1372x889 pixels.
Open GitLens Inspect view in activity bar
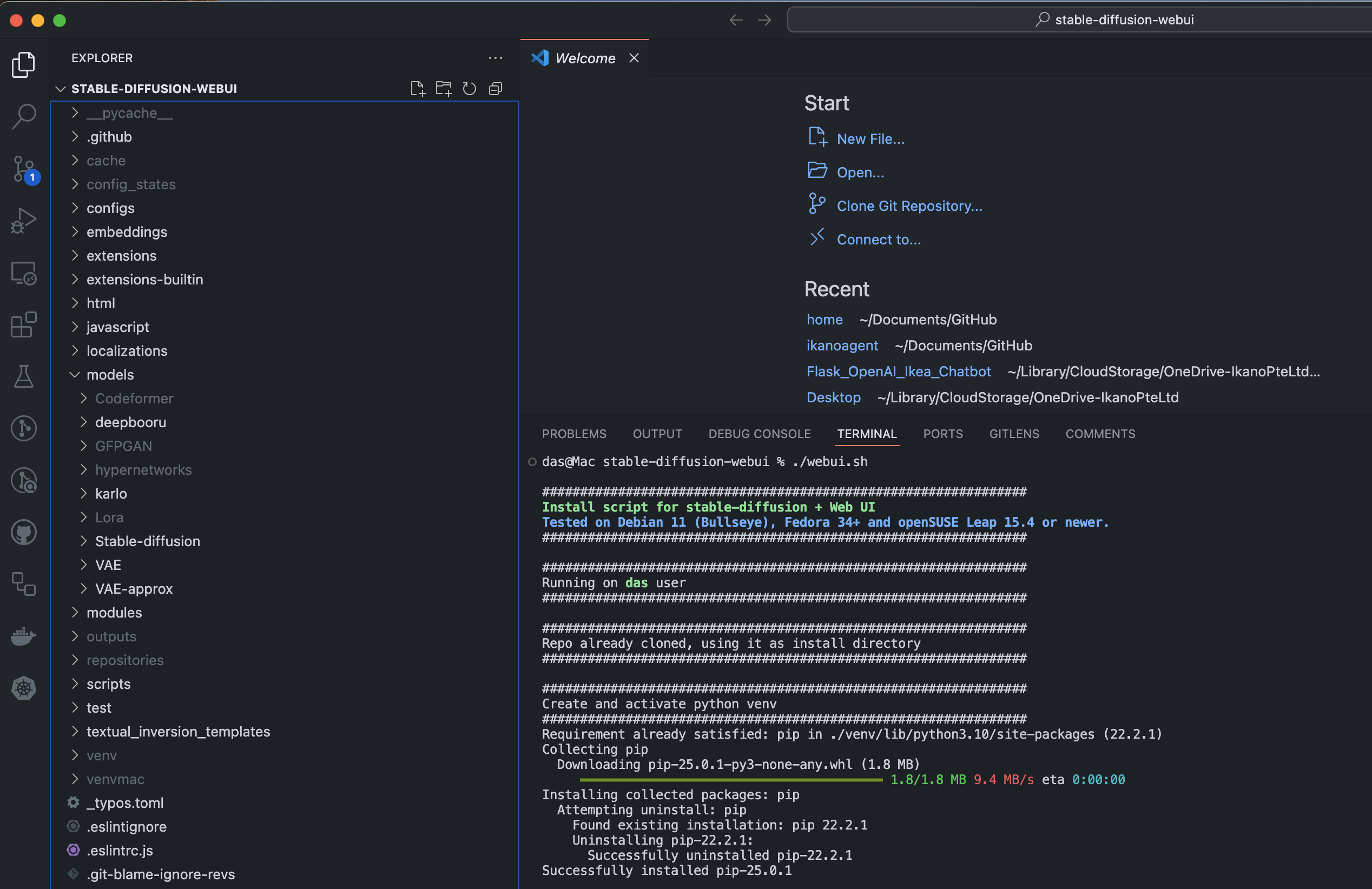tap(24, 481)
